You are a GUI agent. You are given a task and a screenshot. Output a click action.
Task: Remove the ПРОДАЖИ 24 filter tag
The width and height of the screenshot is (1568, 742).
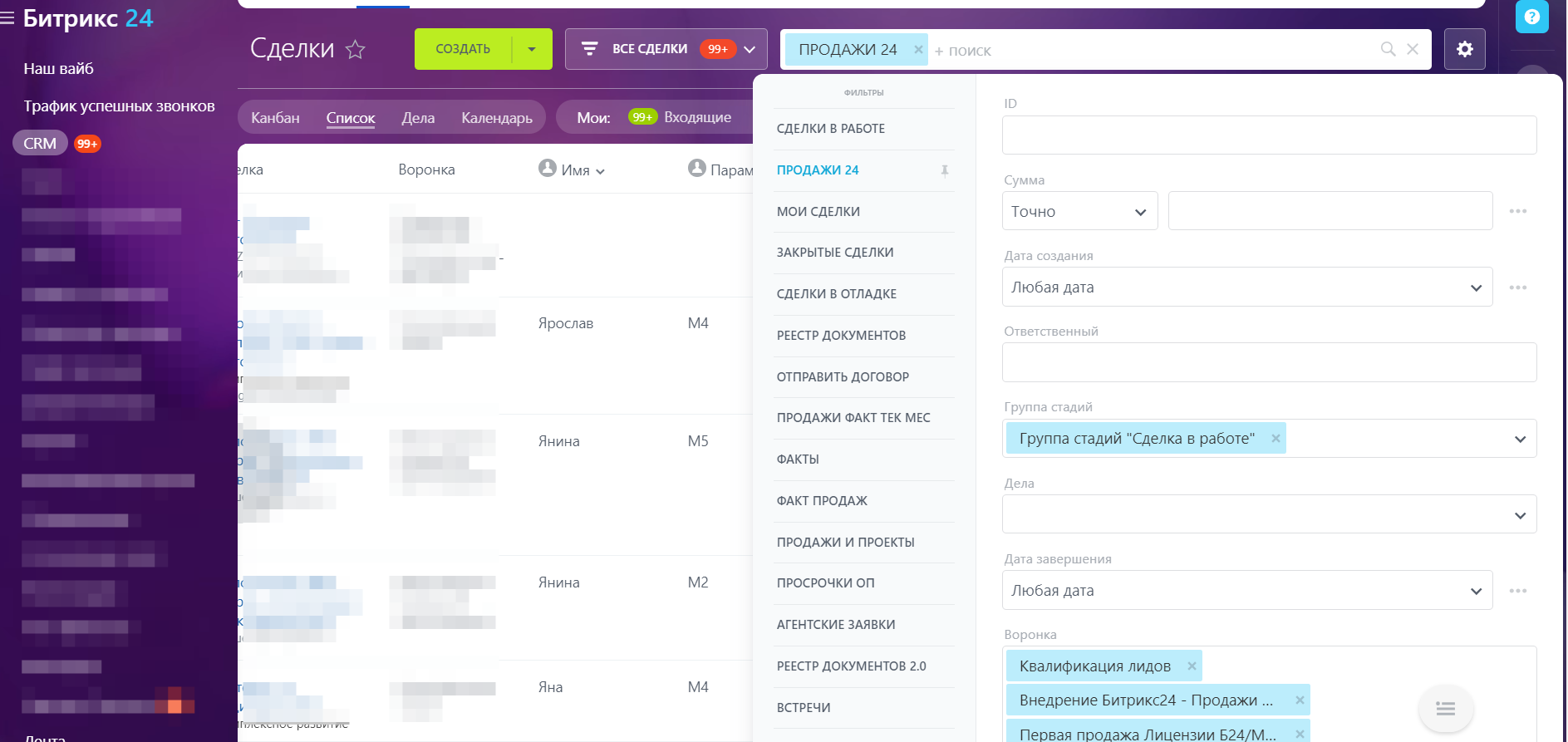coord(918,50)
